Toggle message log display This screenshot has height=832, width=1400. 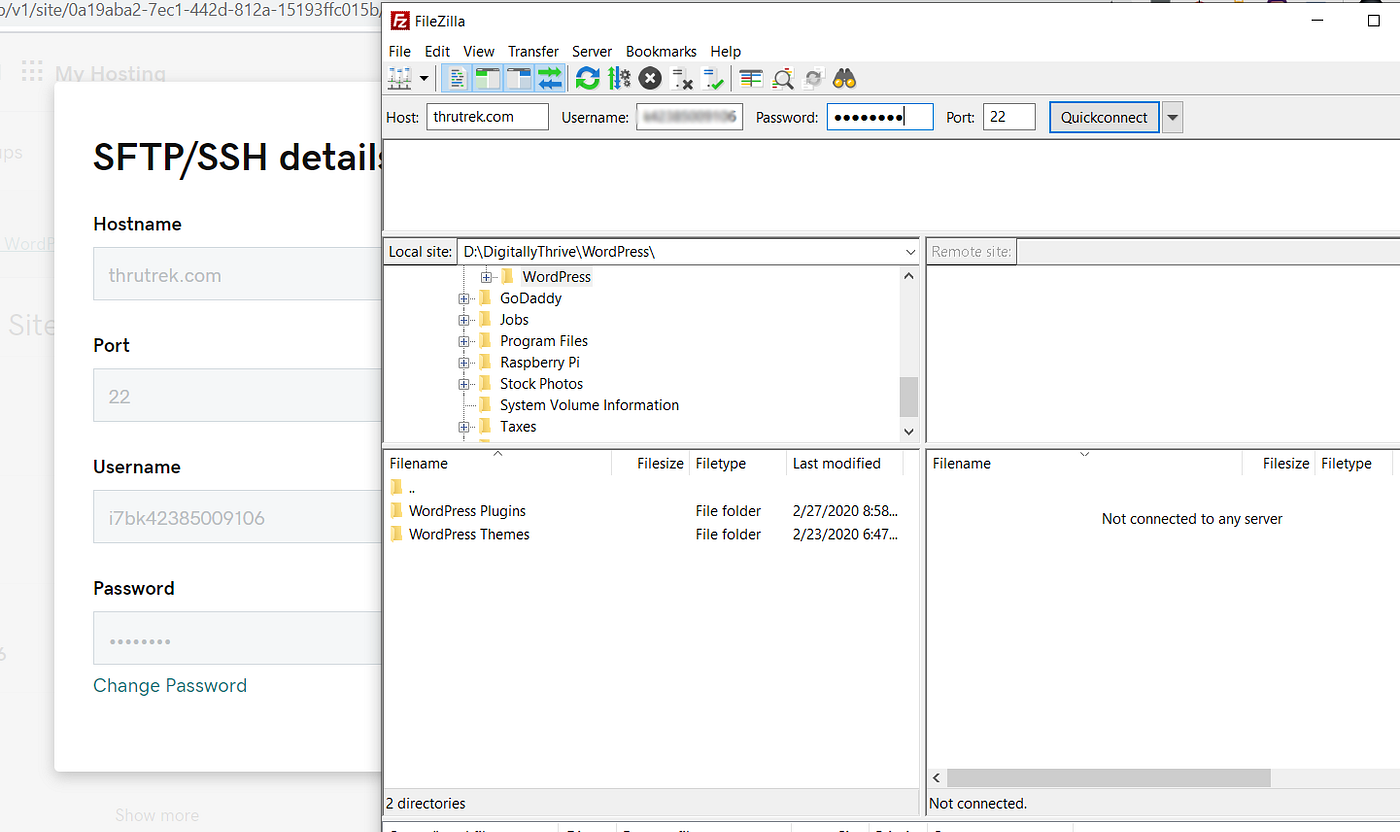(x=457, y=78)
